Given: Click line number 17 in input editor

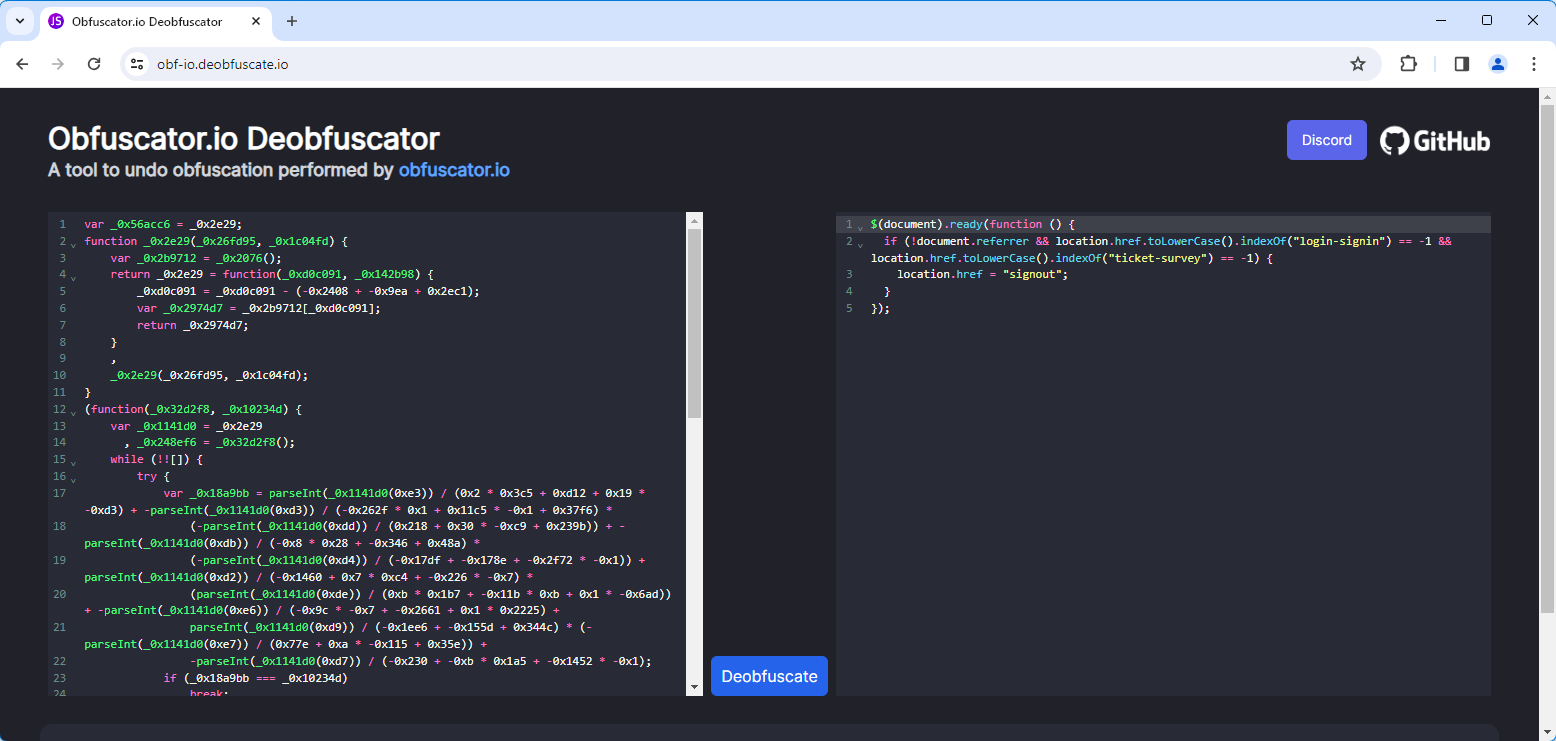Looking at the screenshot, I should (x=60, y=493).
